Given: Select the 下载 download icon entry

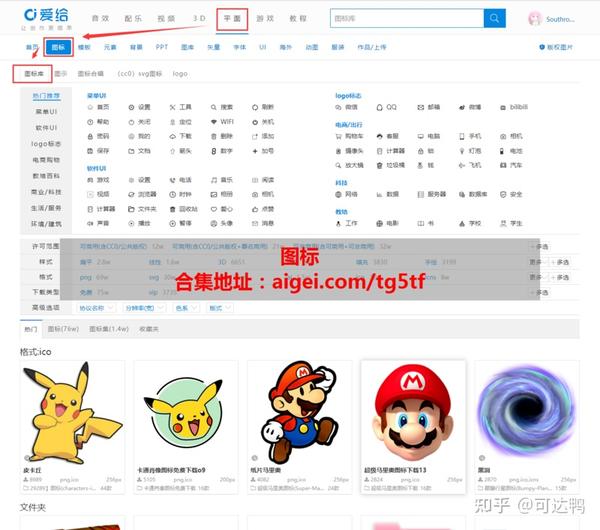Looking at the screenshot, I should [x=181, y=136].
